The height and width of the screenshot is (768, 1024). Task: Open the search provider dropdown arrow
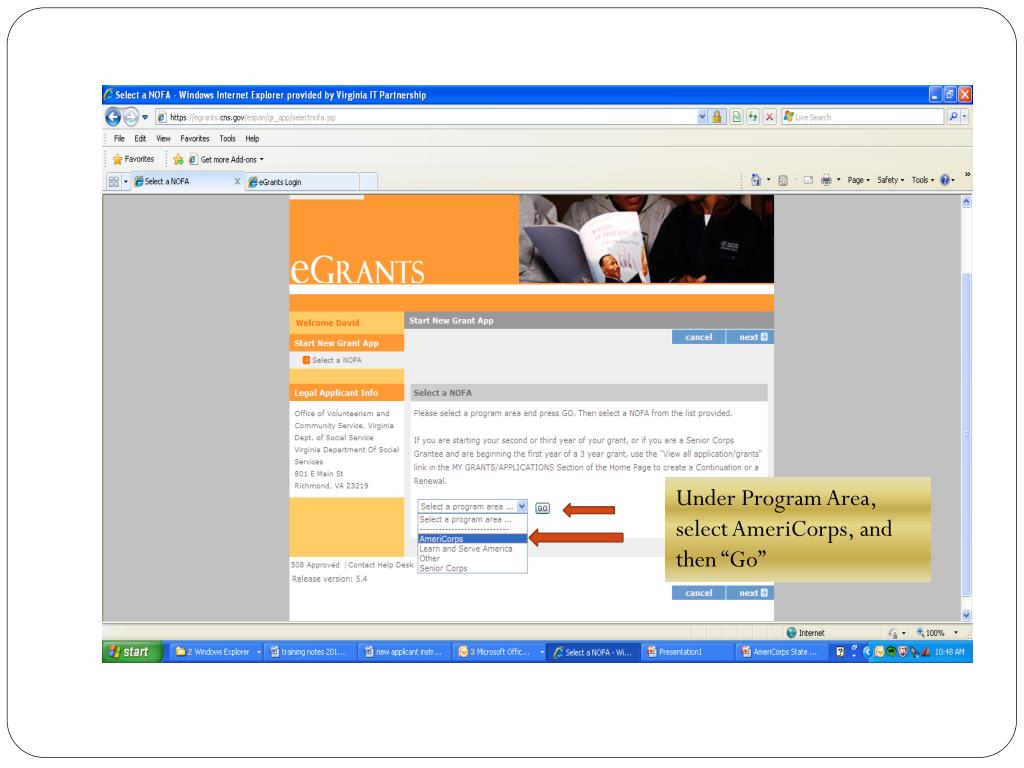click(x=965, y=117)
